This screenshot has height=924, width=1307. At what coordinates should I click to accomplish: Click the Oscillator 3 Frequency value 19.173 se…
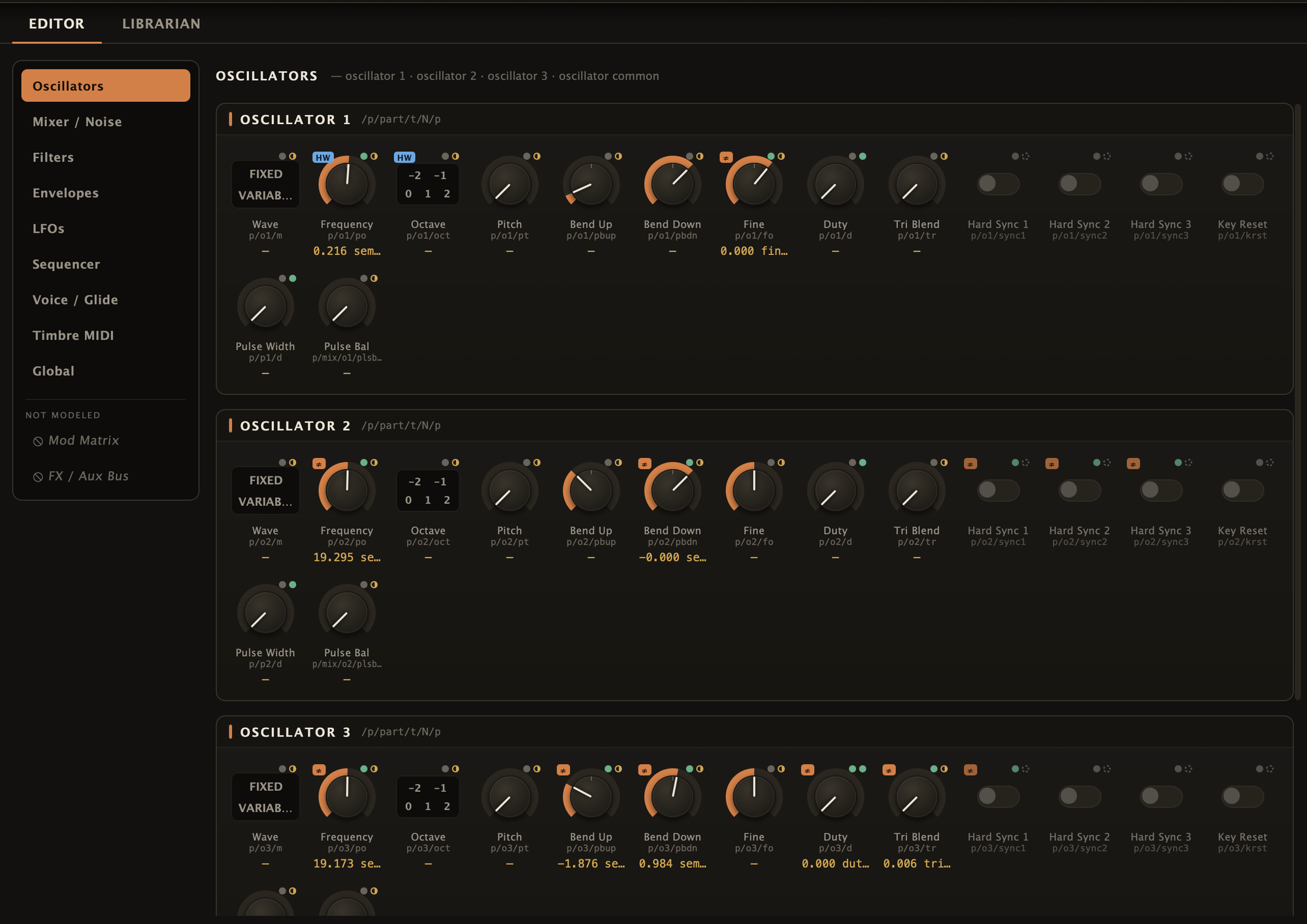point(347,864)
